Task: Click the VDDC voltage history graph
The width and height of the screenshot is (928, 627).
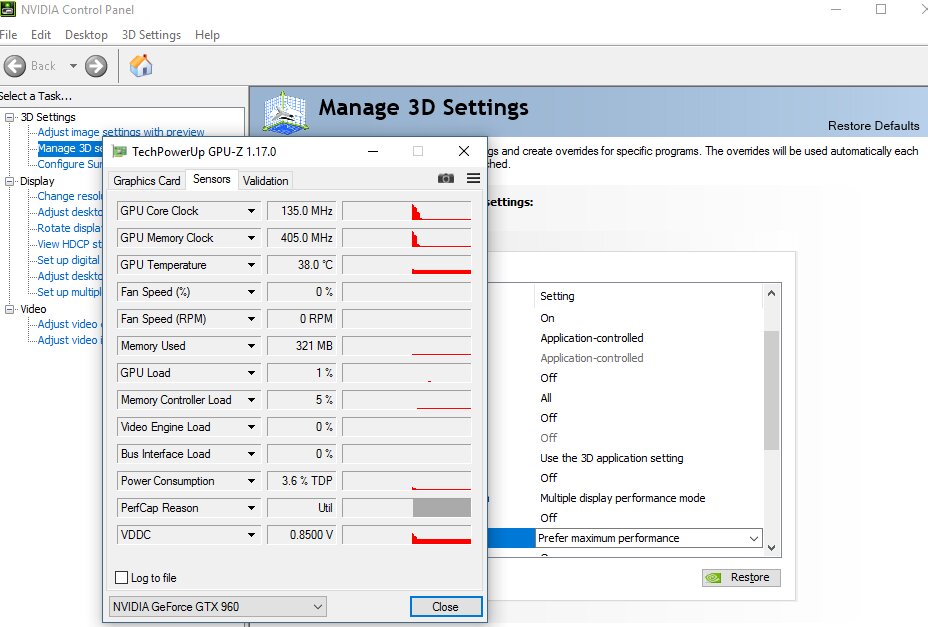Action: 407,535
